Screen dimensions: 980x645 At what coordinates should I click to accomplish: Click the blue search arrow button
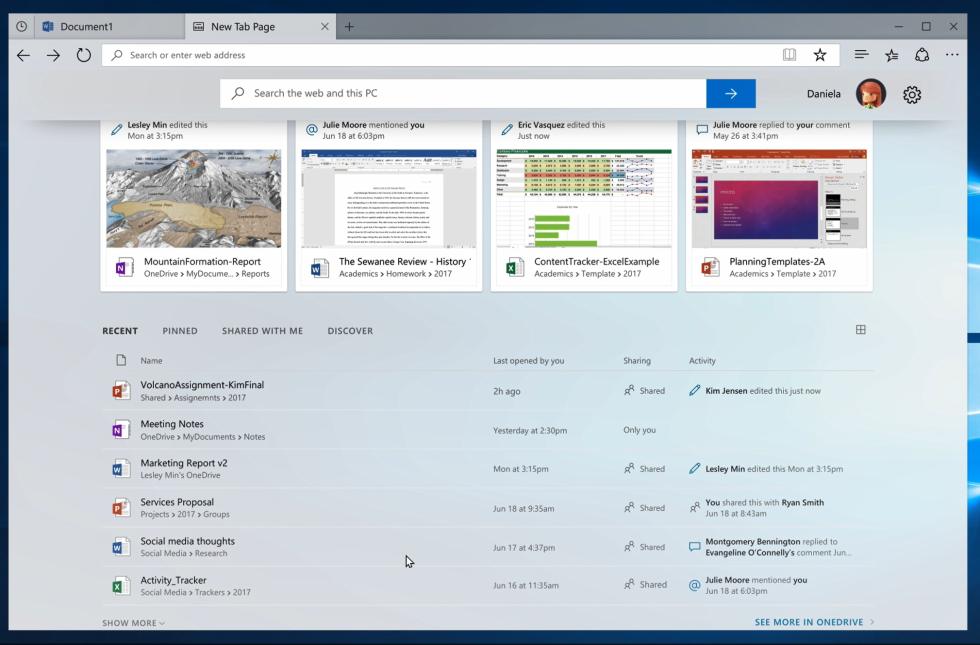[x=731, y=93]
